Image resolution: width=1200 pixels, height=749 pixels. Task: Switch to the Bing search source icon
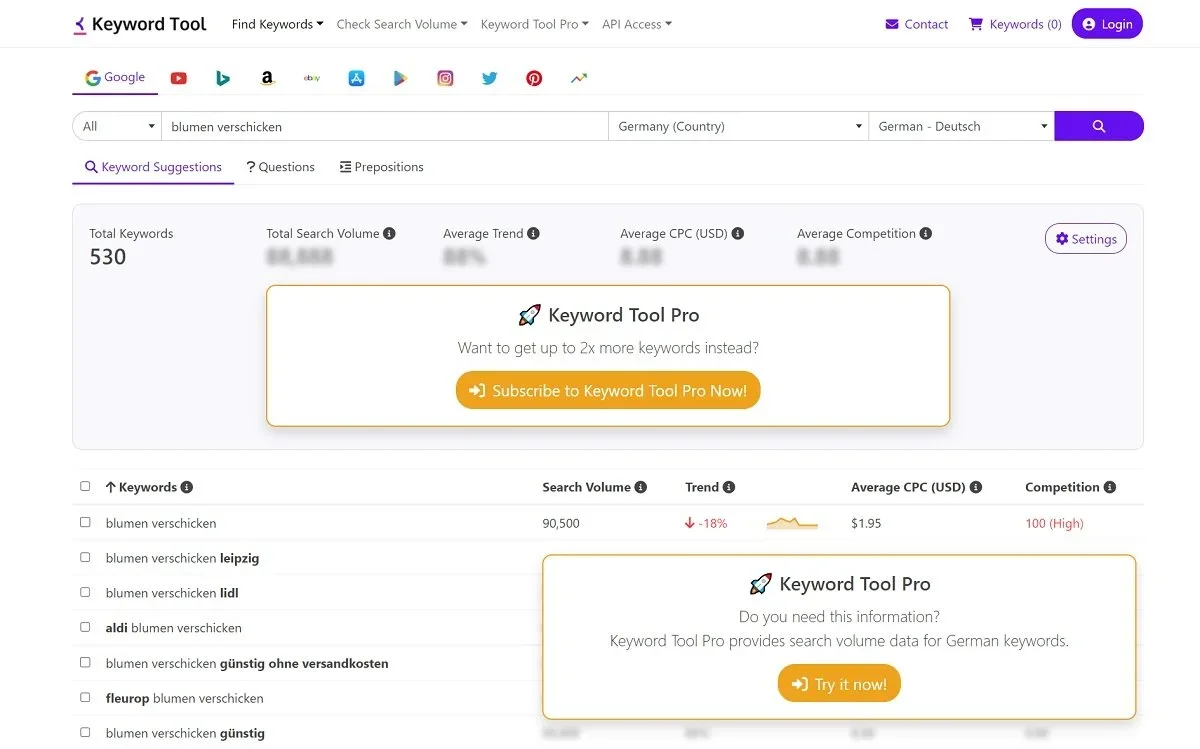[222, 77]
